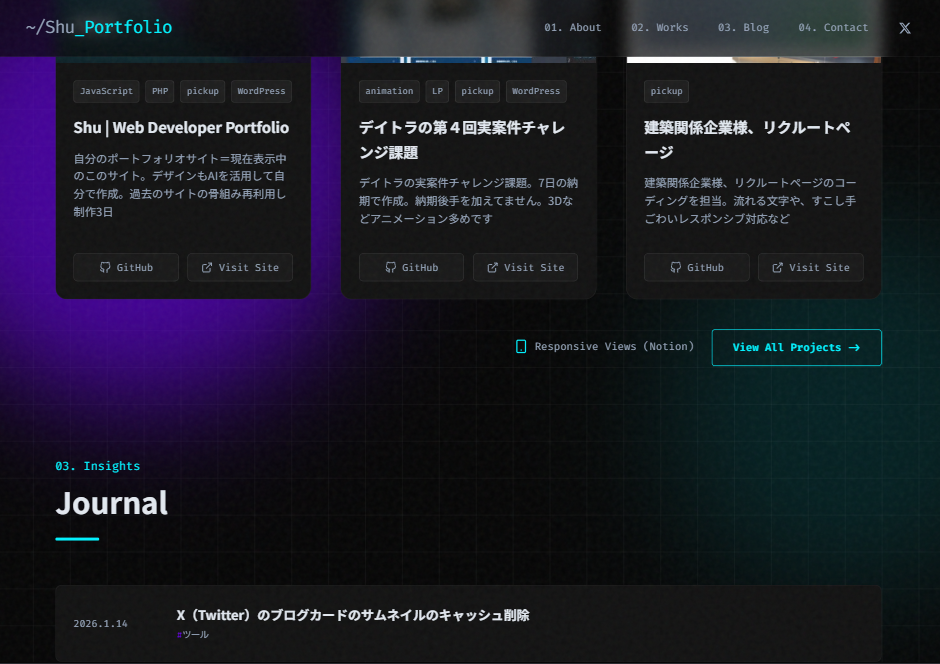Image resolution: width=940 pixels, height=664 pixels.
Task: Click the GitHub icon on the デイトラ card
Action: (389, 267)
